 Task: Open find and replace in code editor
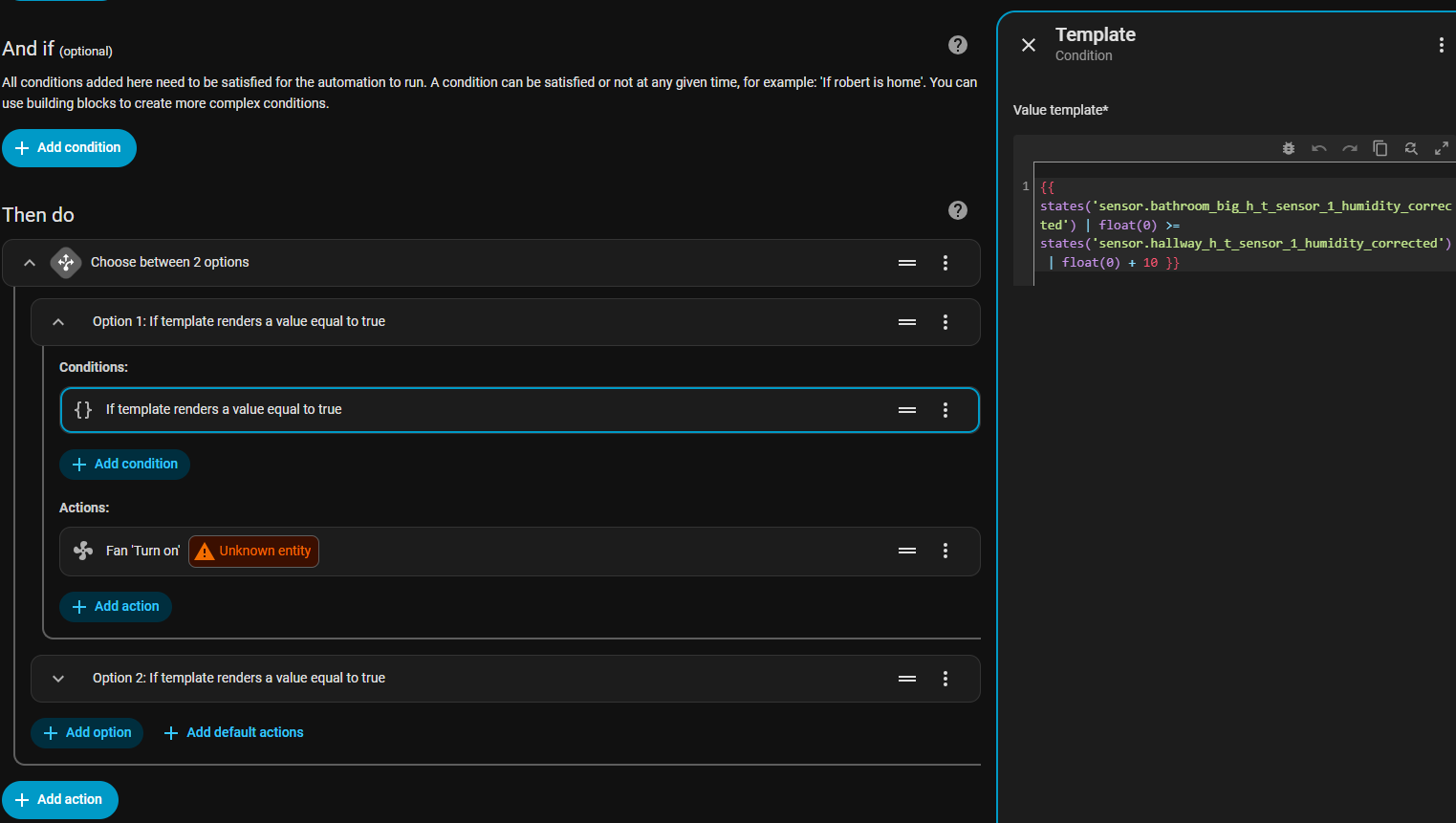pos(1410,148)
